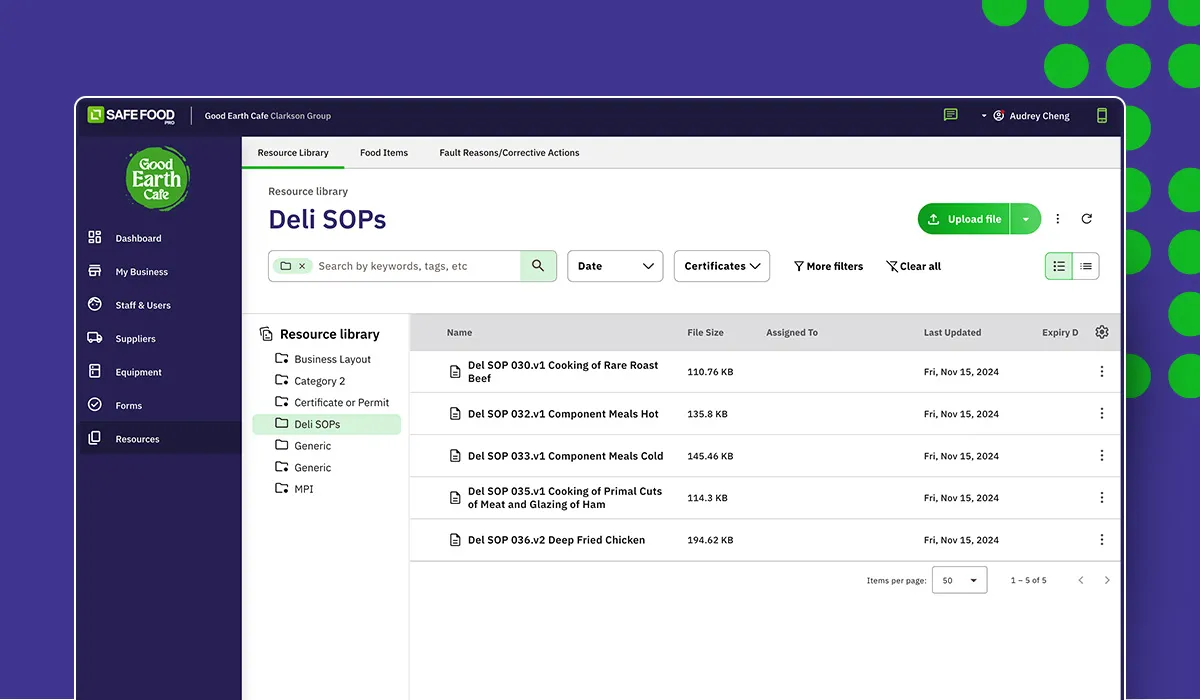Switch to Fault Reasons/Corrective Actions tab
This screenshot has height=700, width=1200.
click(509, 153)
